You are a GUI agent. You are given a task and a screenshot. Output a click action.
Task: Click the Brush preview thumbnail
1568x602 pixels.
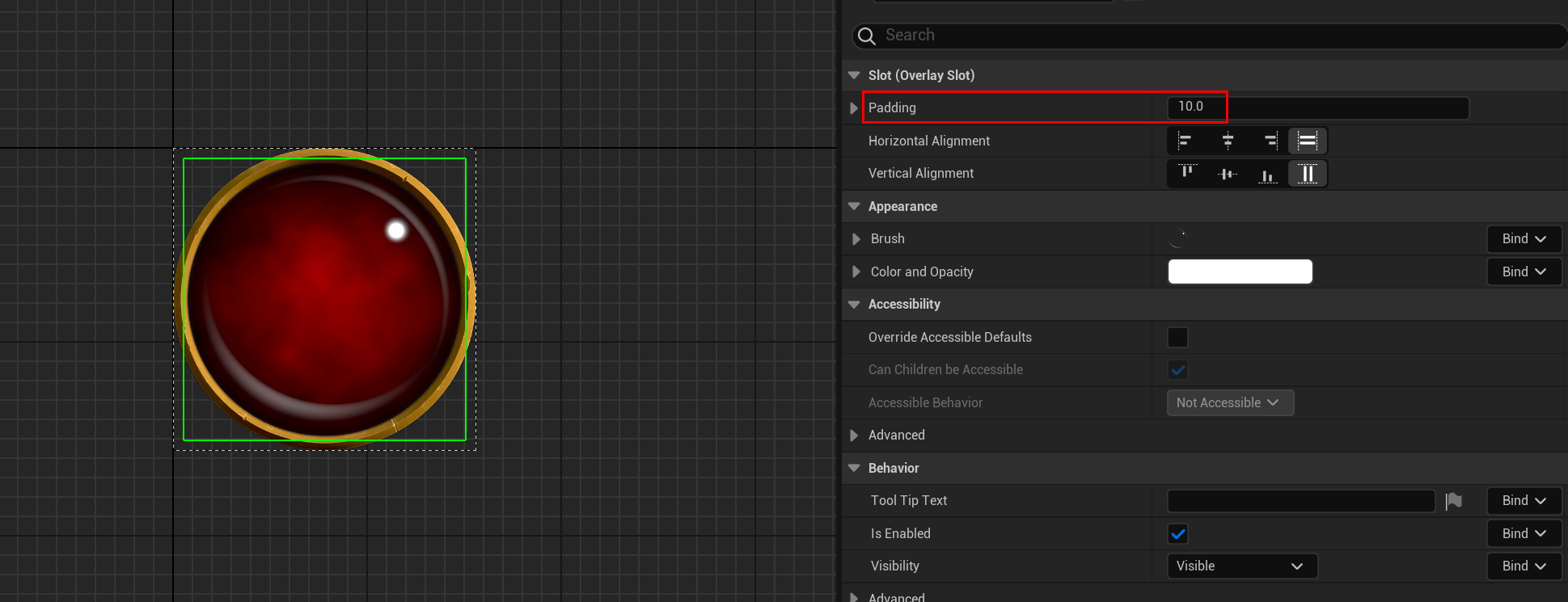(x=1178, y=238)
